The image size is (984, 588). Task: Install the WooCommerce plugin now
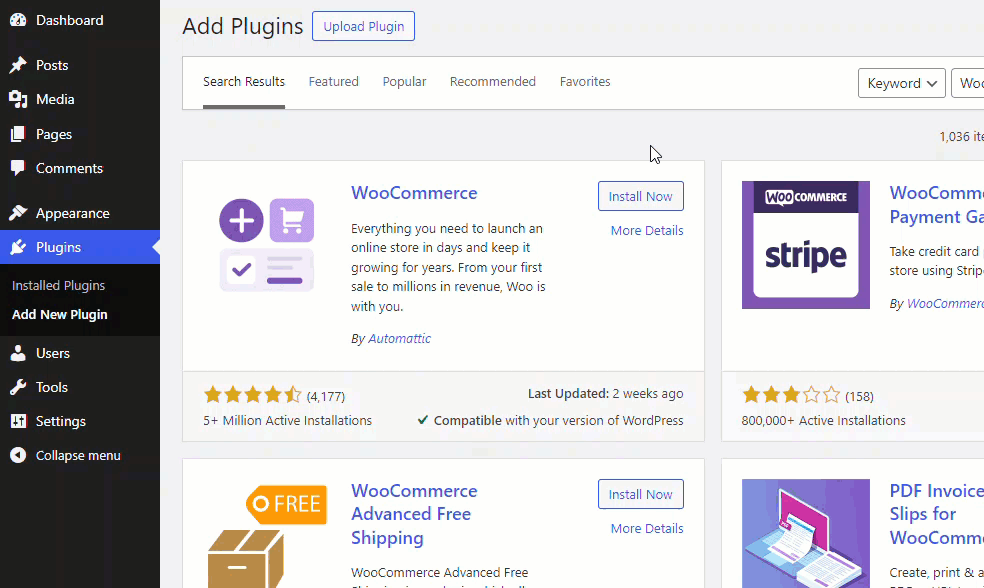pos(641,196)
